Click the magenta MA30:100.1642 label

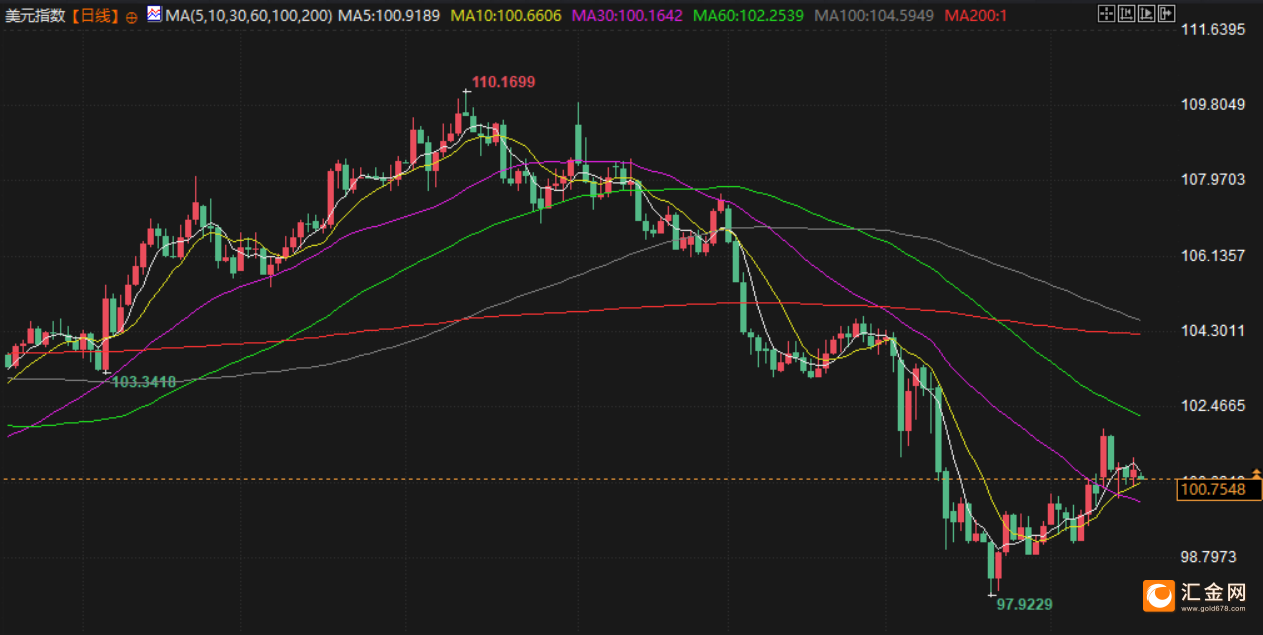[x=626, y=16]
